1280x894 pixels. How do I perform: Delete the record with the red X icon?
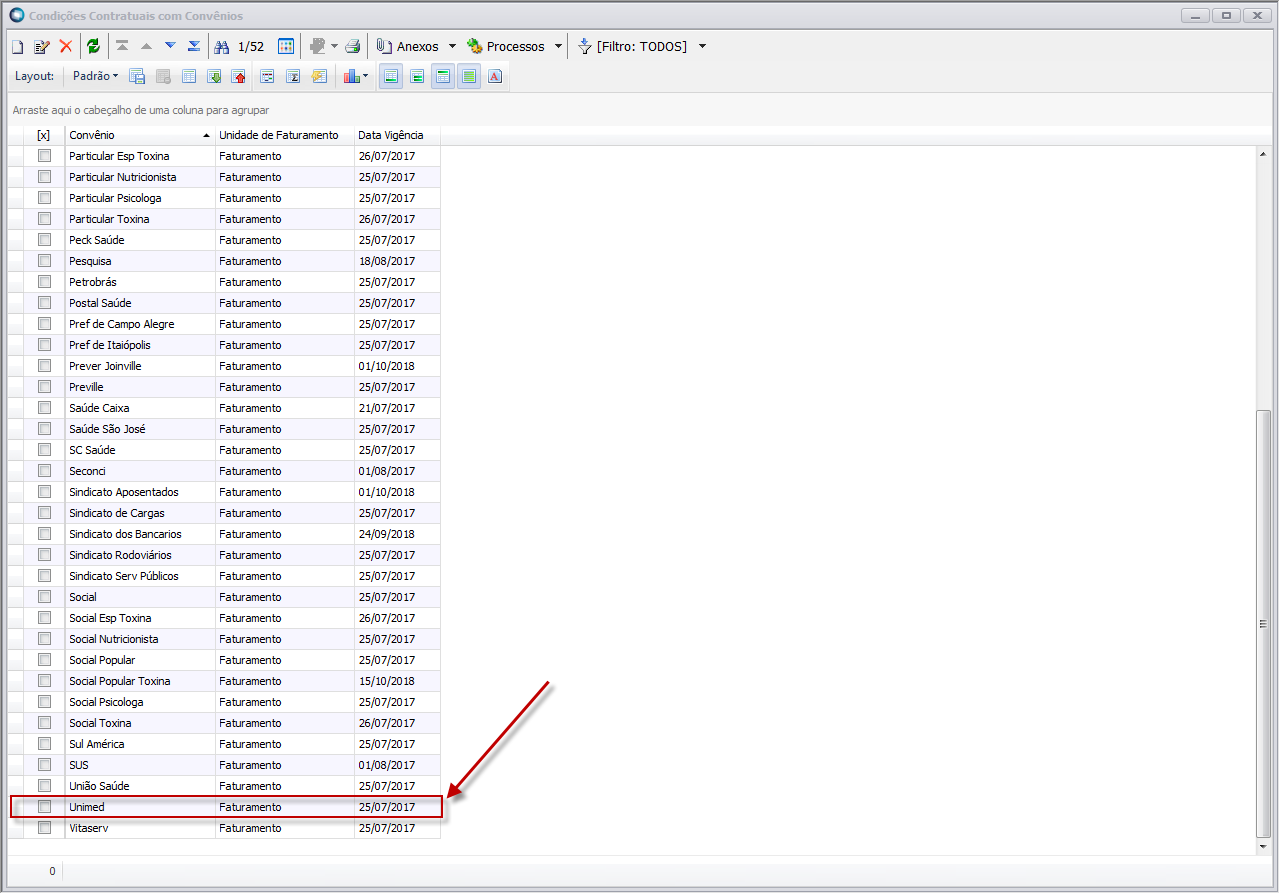click(x=66, y=46)
